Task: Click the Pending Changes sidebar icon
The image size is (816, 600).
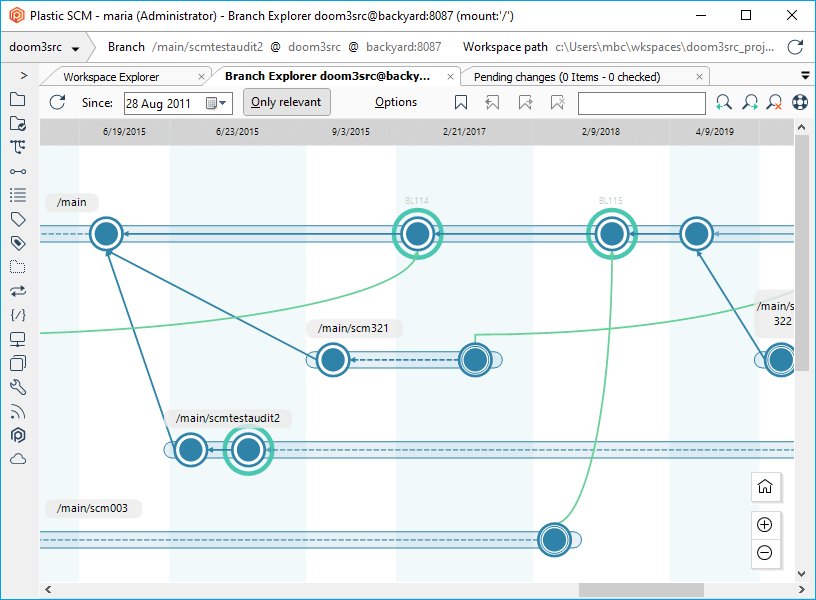Action: point(17,123)
